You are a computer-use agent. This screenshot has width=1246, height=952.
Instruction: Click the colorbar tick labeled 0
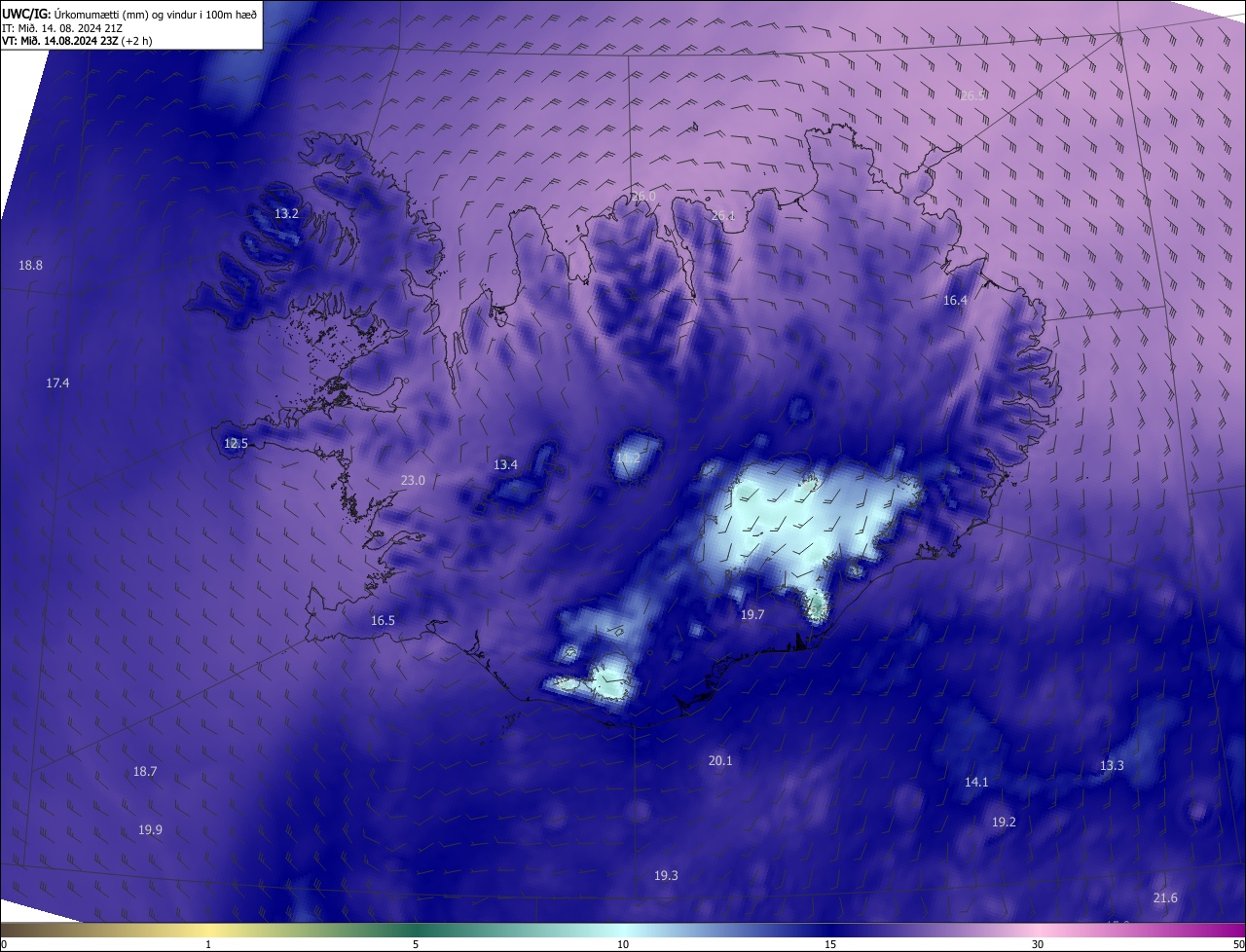click(x=3, y=944)
